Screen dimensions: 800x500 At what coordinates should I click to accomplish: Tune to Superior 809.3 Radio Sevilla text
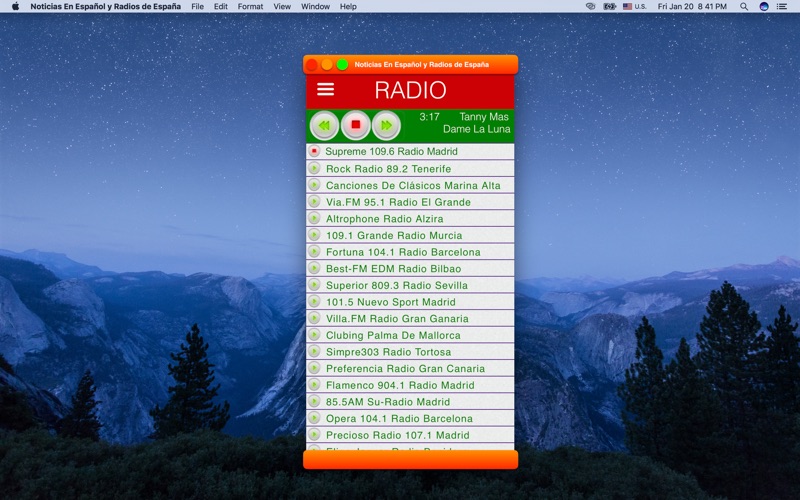(397, 286)
